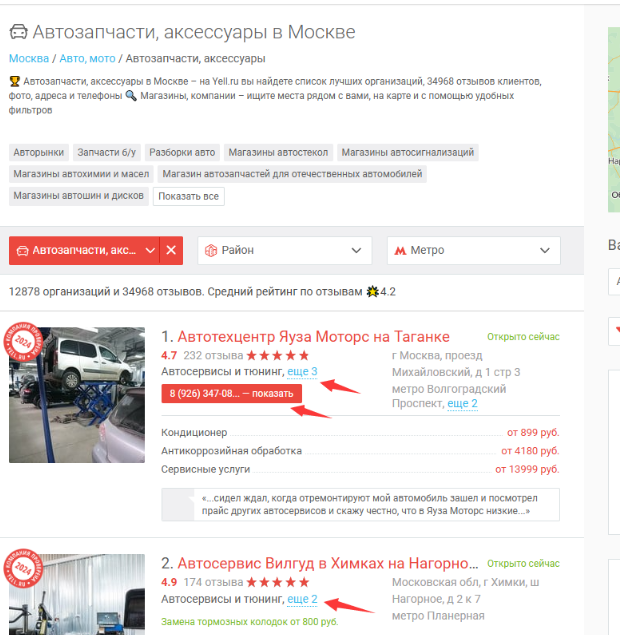Click the Кондиционер price row
The height and width of the screenshot is (635, 629).
point(360,433)
